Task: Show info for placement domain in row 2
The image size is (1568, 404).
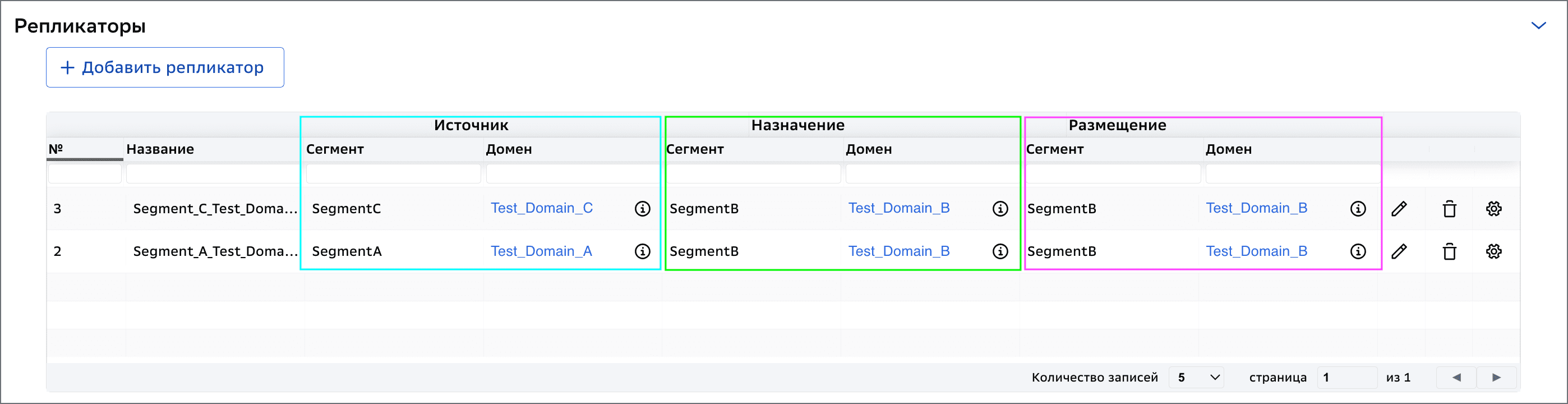Action: [1358, 251]
